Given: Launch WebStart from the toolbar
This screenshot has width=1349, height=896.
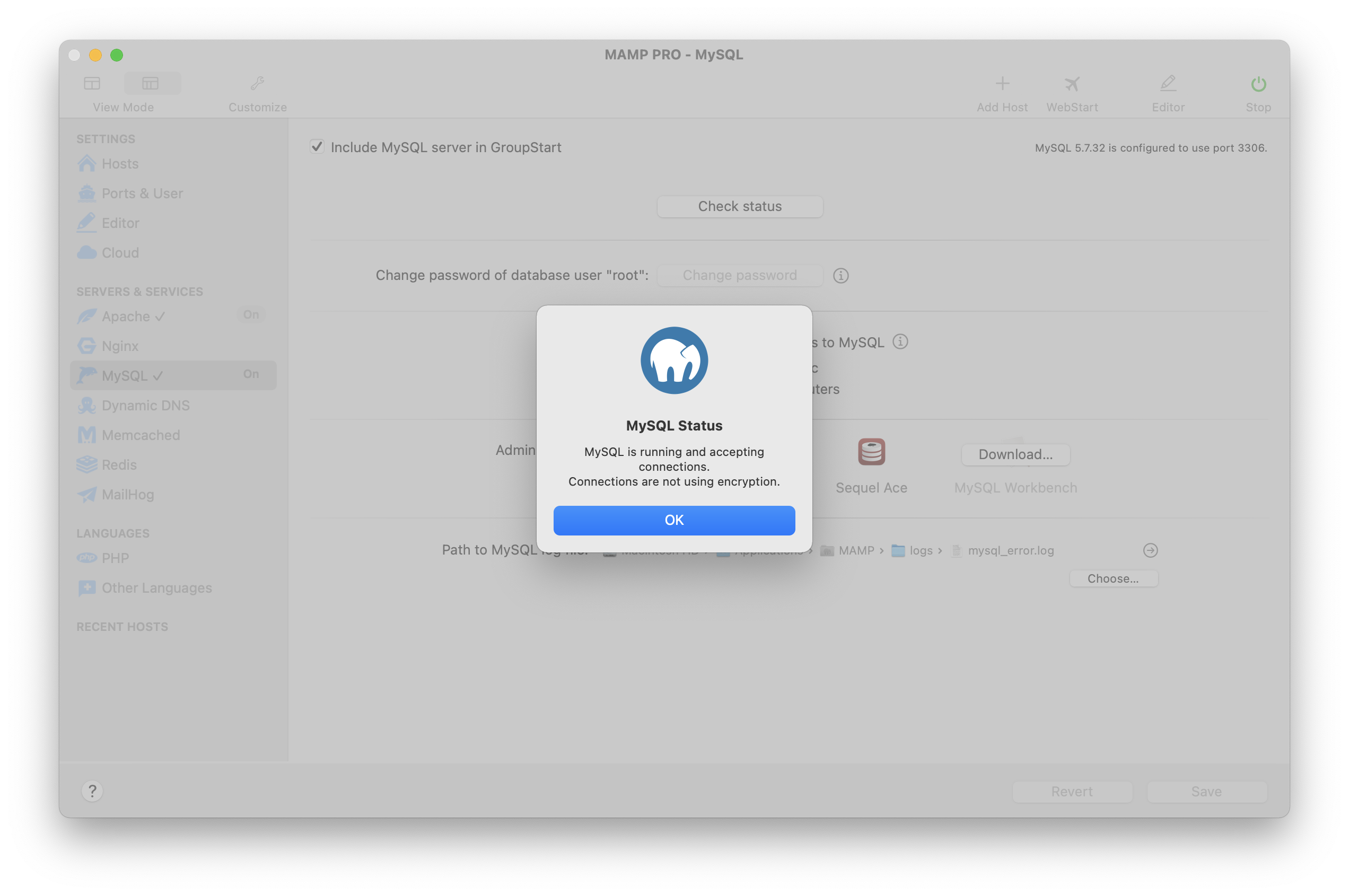Looking at the screenshot, I should tap(1072, 83).
